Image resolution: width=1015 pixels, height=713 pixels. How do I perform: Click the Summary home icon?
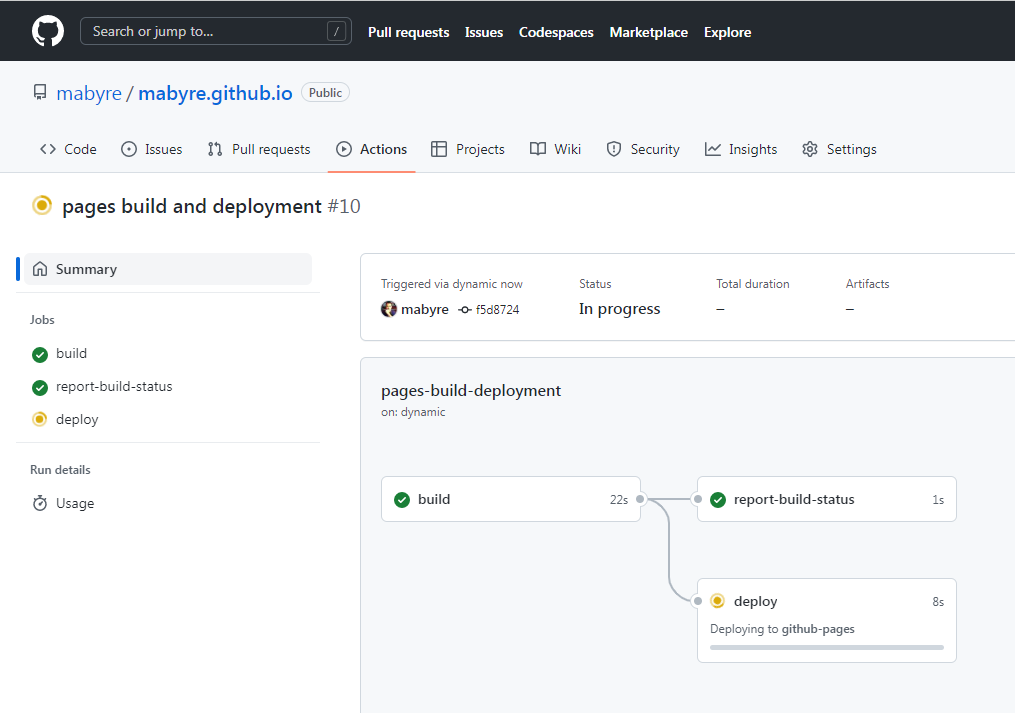40,269
